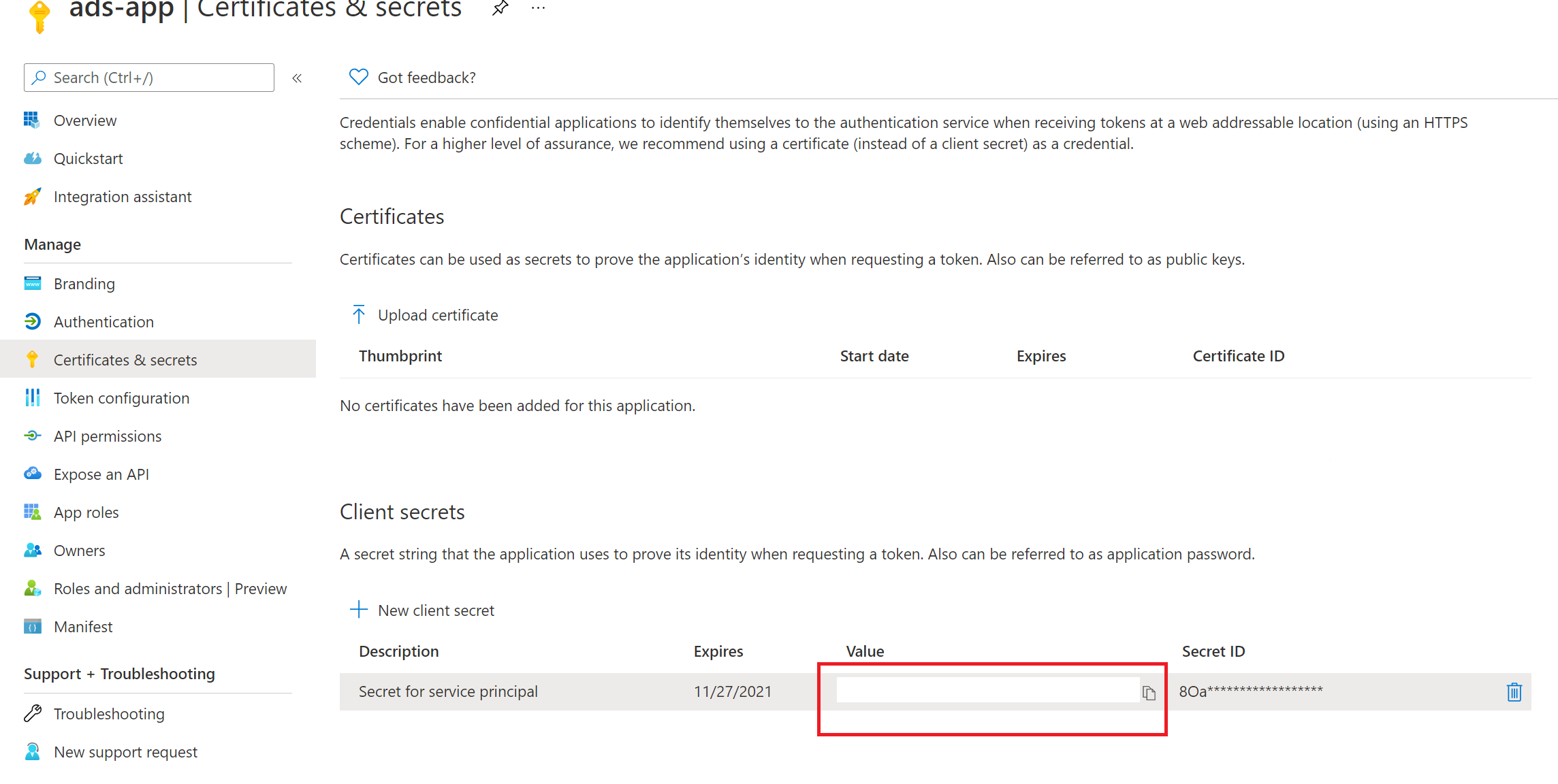The height and width of the screenshot is (784, 1558).
Task: Click the App roles icon
Action: pyautogui.click(x=31, y=512)
